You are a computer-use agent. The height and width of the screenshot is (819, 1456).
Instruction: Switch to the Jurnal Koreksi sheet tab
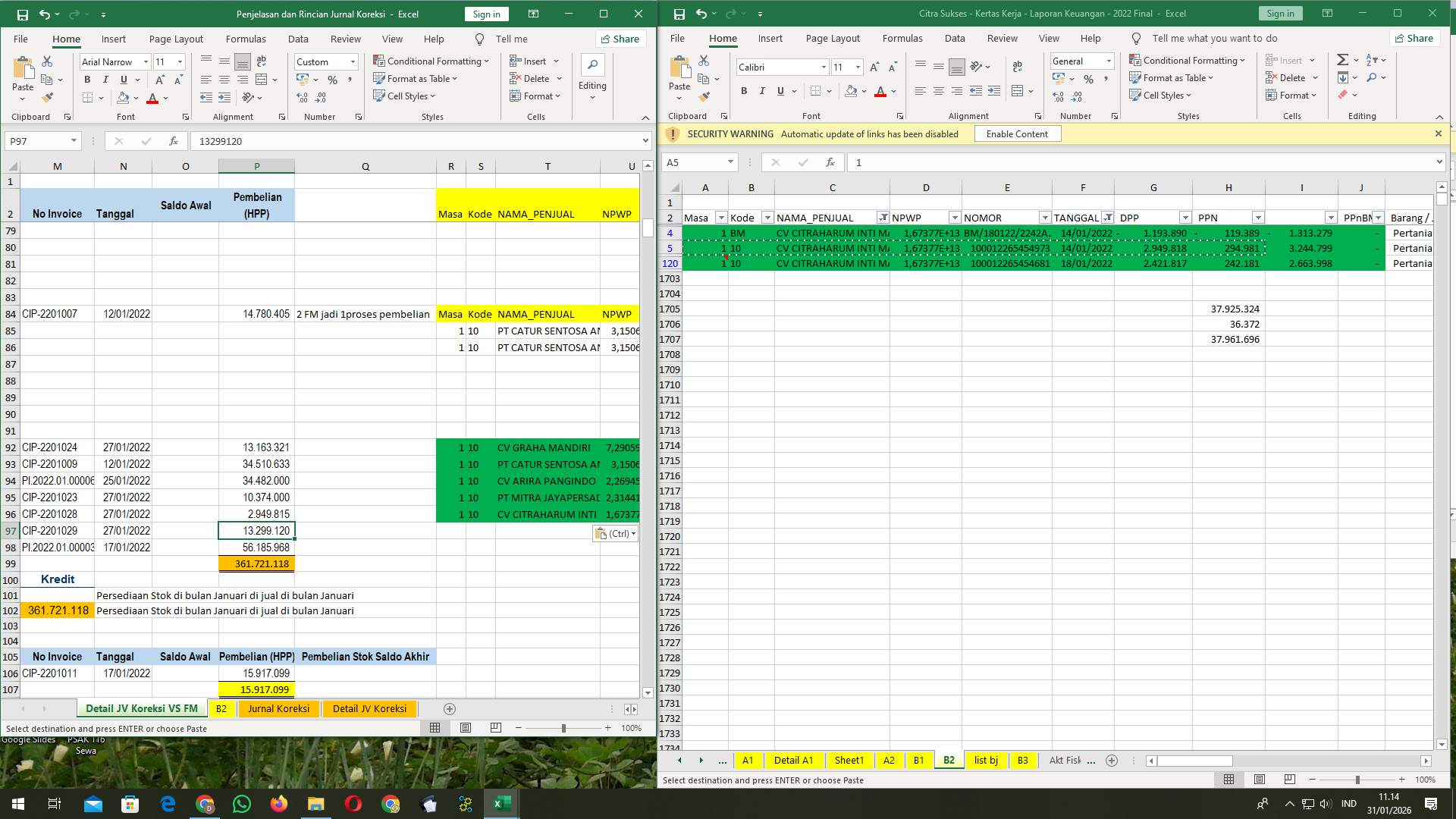[278, 708]
